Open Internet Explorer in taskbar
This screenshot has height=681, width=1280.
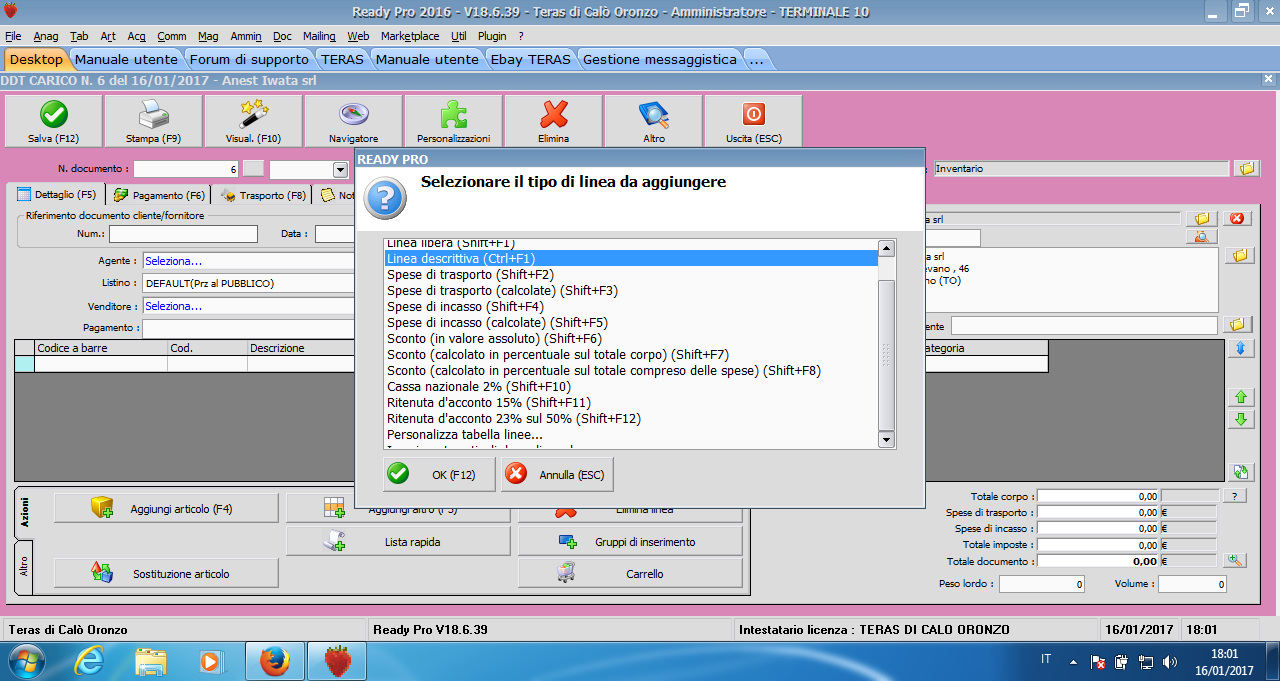90,661
